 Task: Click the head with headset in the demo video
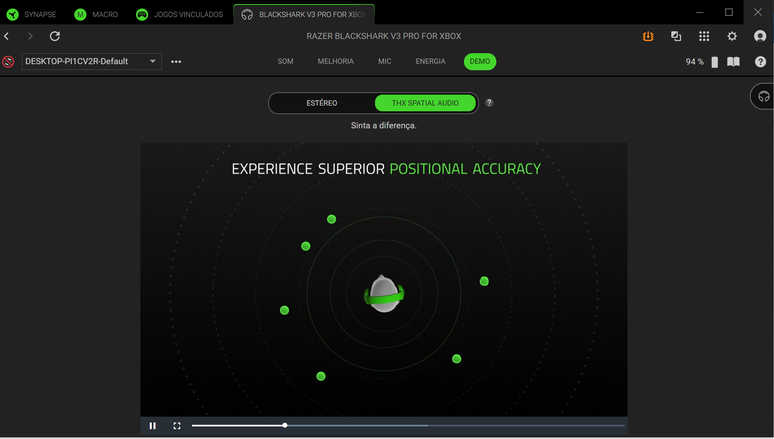[x=384, y=294]
